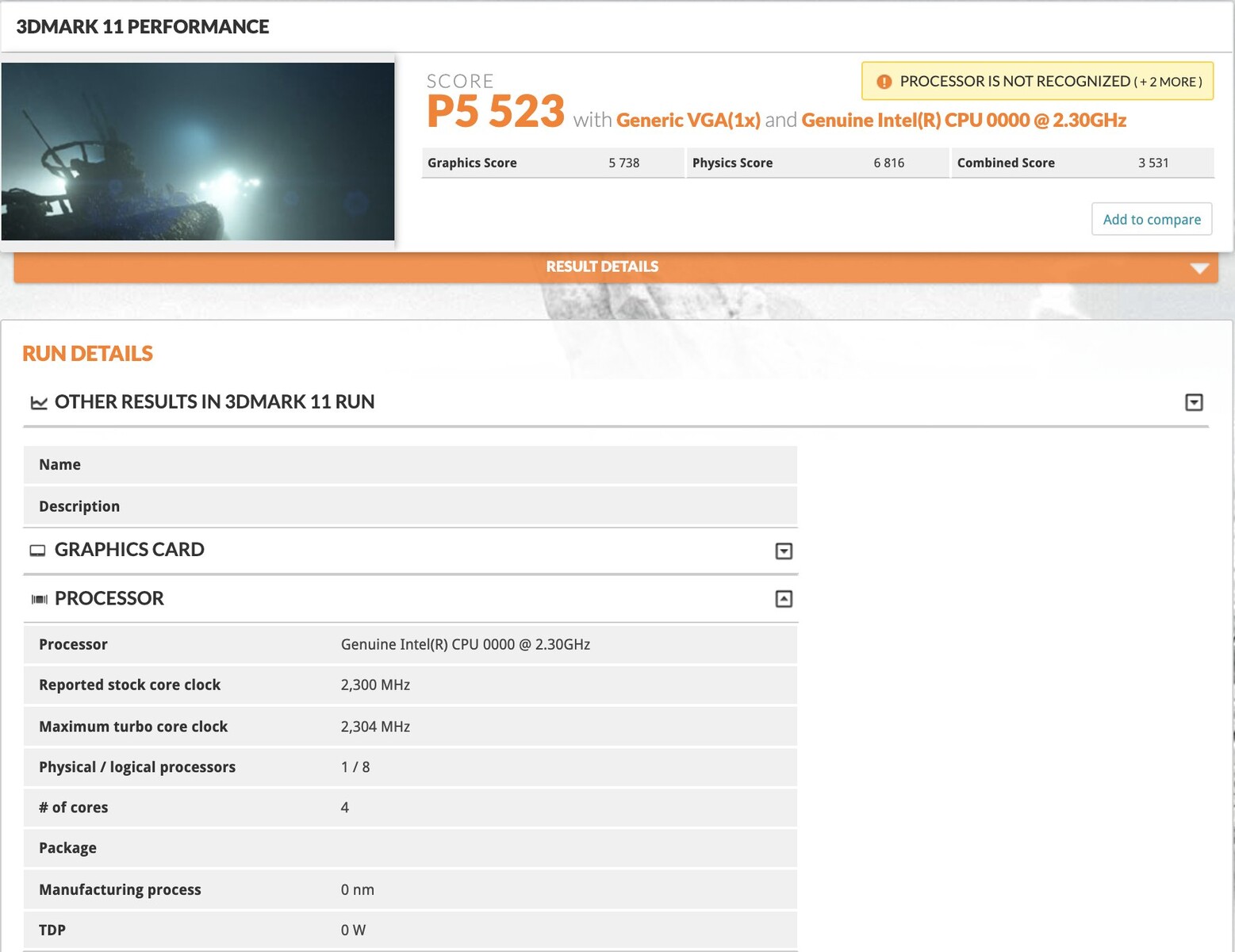Click the Graphics Score 5 738 cell
1235x952 pixels.
pyautogui.click(x=552, y=163)
